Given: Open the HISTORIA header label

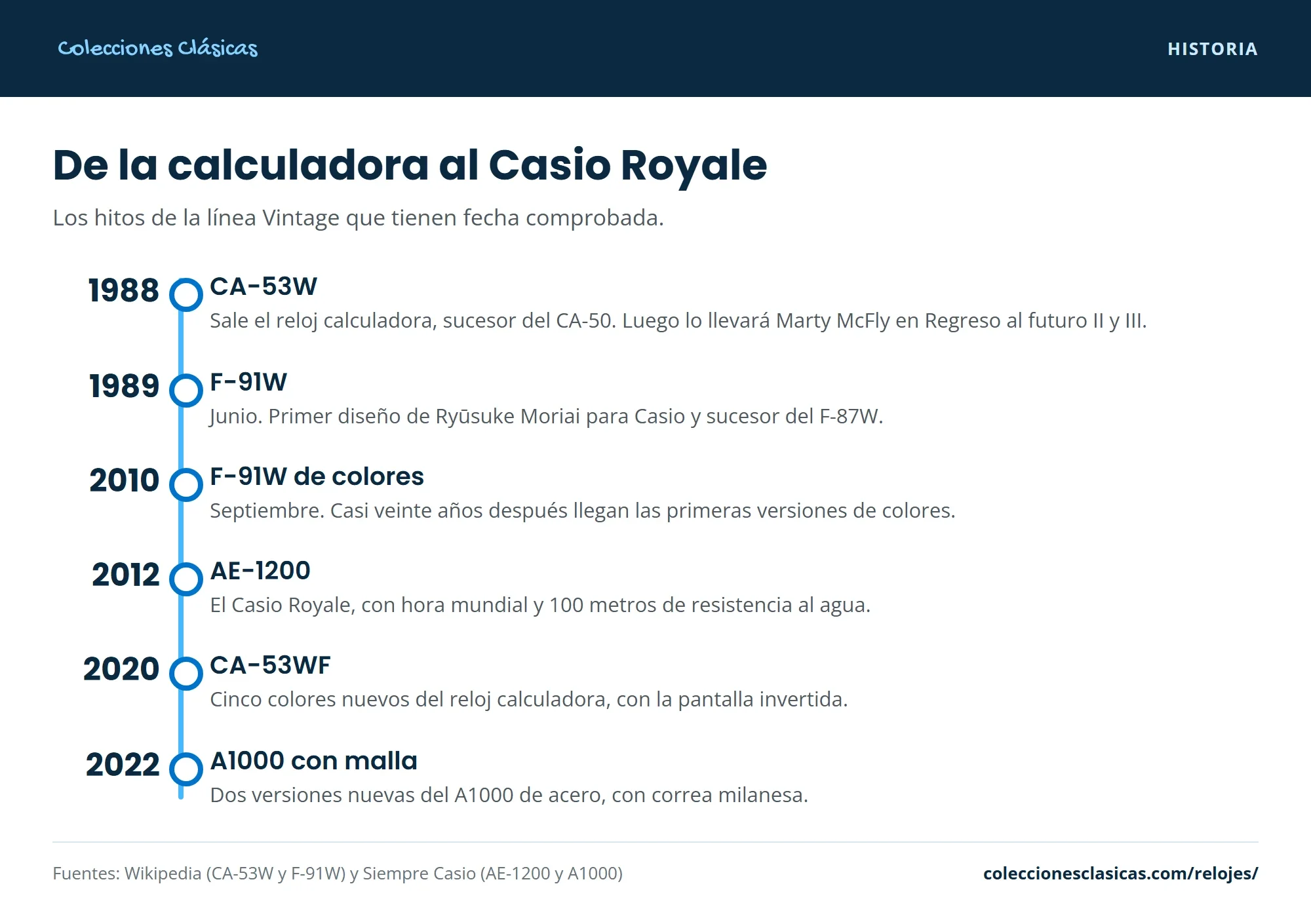Looking at the screenshot, I should pyautogui.click(x=1213, y=49).
